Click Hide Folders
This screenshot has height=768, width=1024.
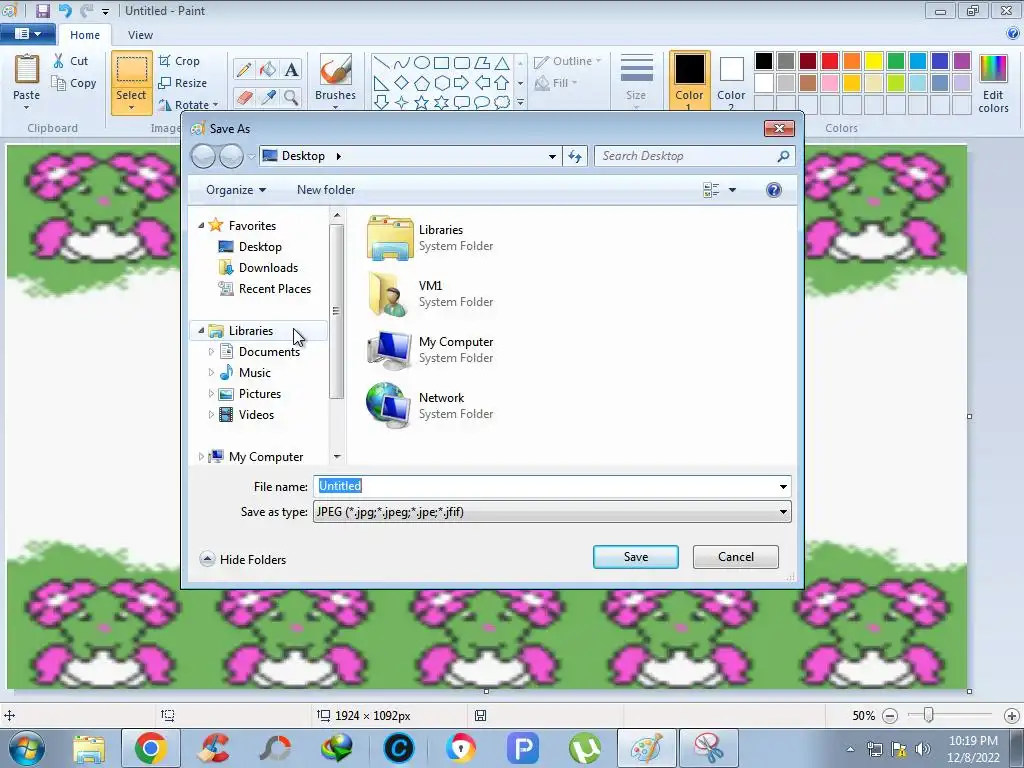point(244,560)
